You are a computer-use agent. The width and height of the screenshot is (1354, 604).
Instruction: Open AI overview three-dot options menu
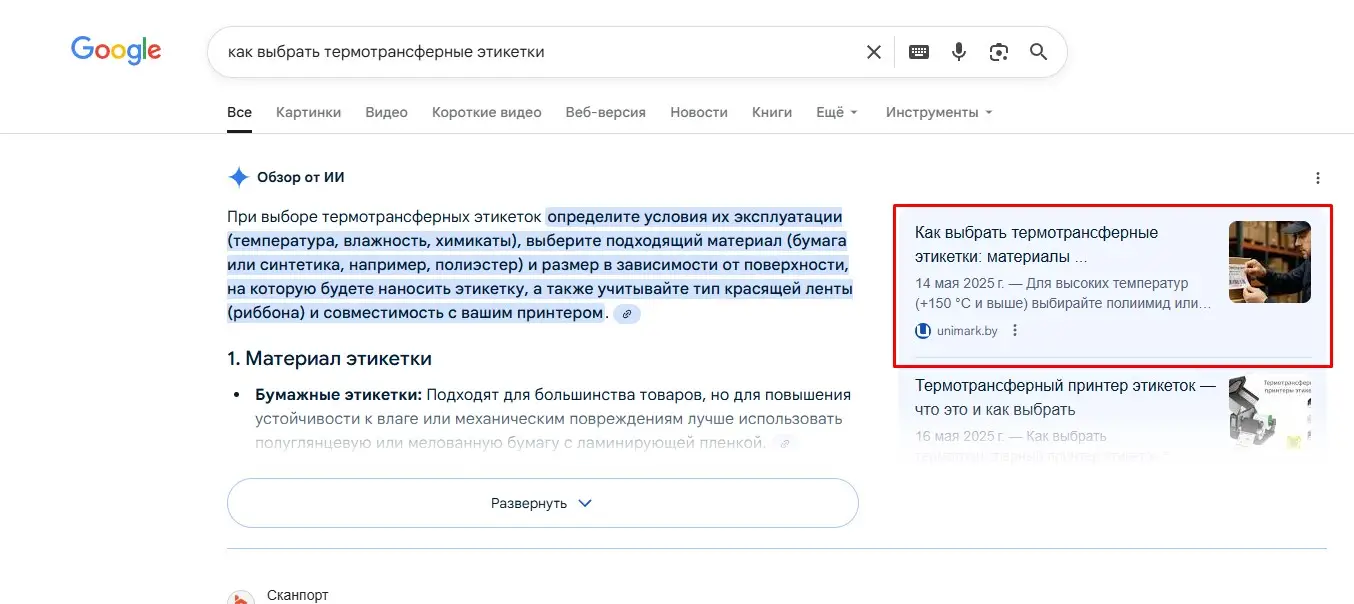coord(1317,178)
